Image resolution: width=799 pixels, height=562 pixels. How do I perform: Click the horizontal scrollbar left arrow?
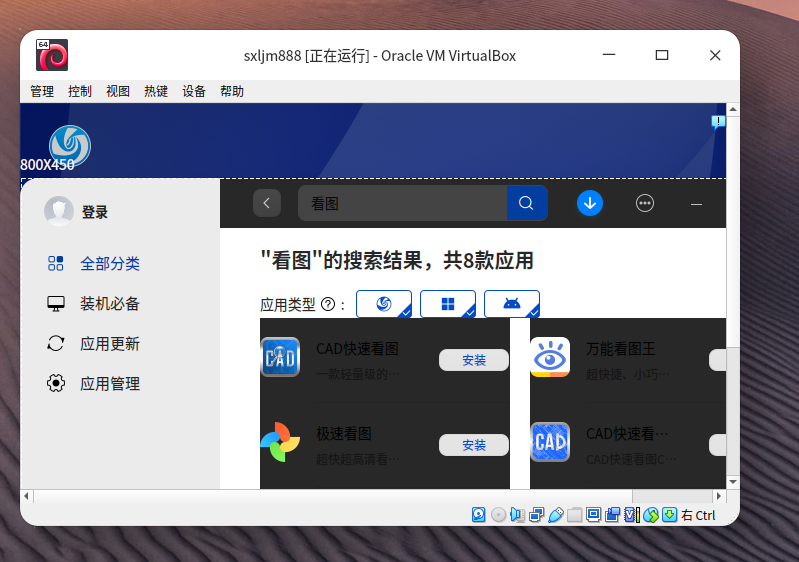click(26, 496)
